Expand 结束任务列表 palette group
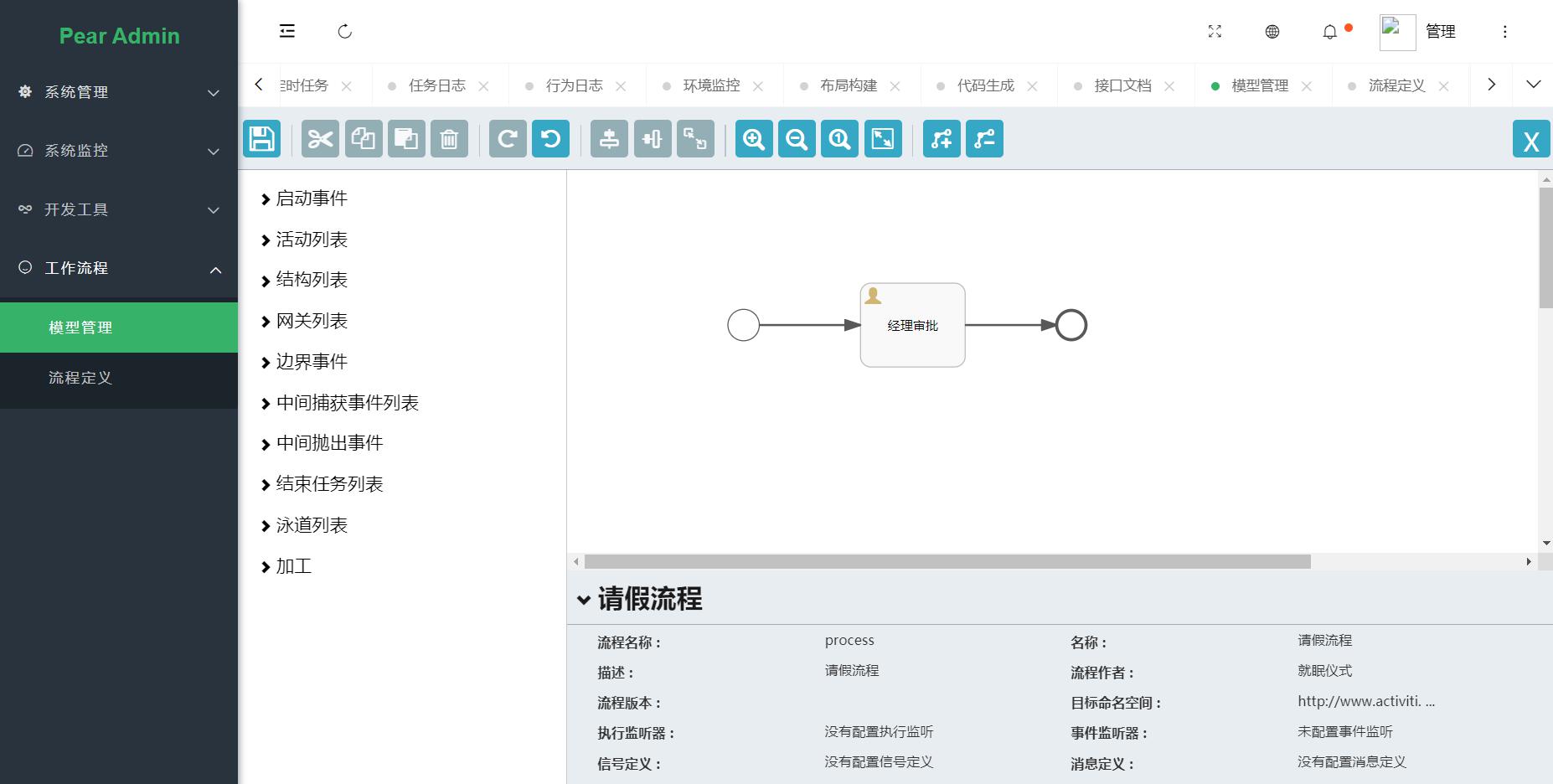Image resolution: width=1553 pixels, height=784 pixels. point(322,484)
